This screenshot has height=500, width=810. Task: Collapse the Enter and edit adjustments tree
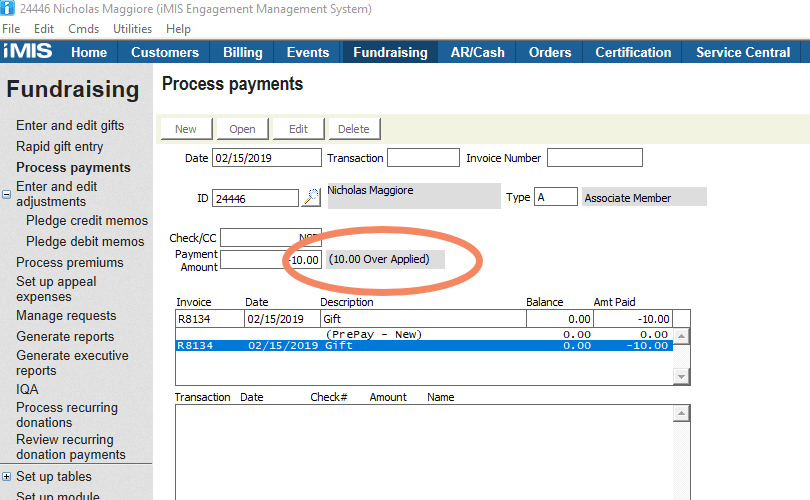(x=7, y=194)
